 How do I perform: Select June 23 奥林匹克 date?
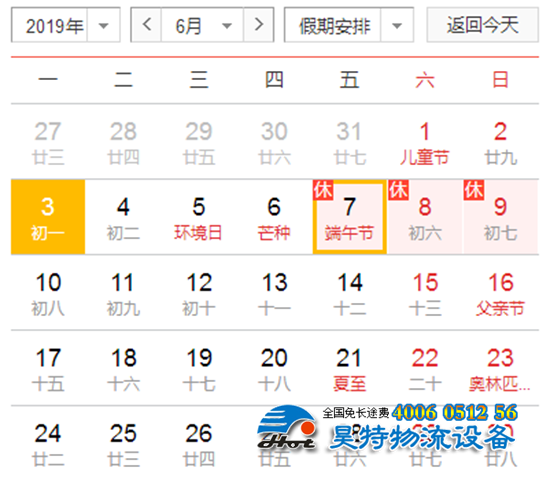(x=501, y=368)
